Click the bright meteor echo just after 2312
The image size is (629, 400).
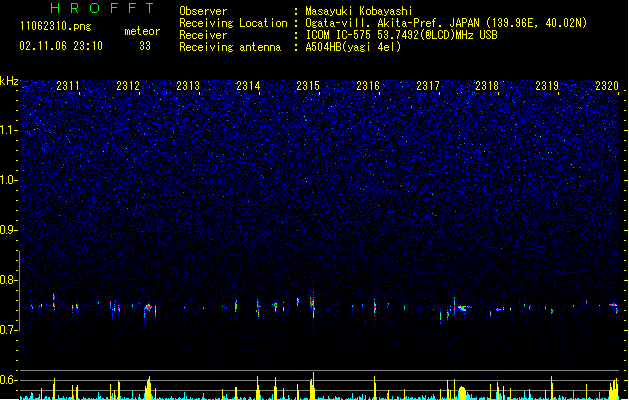point(148,308)
